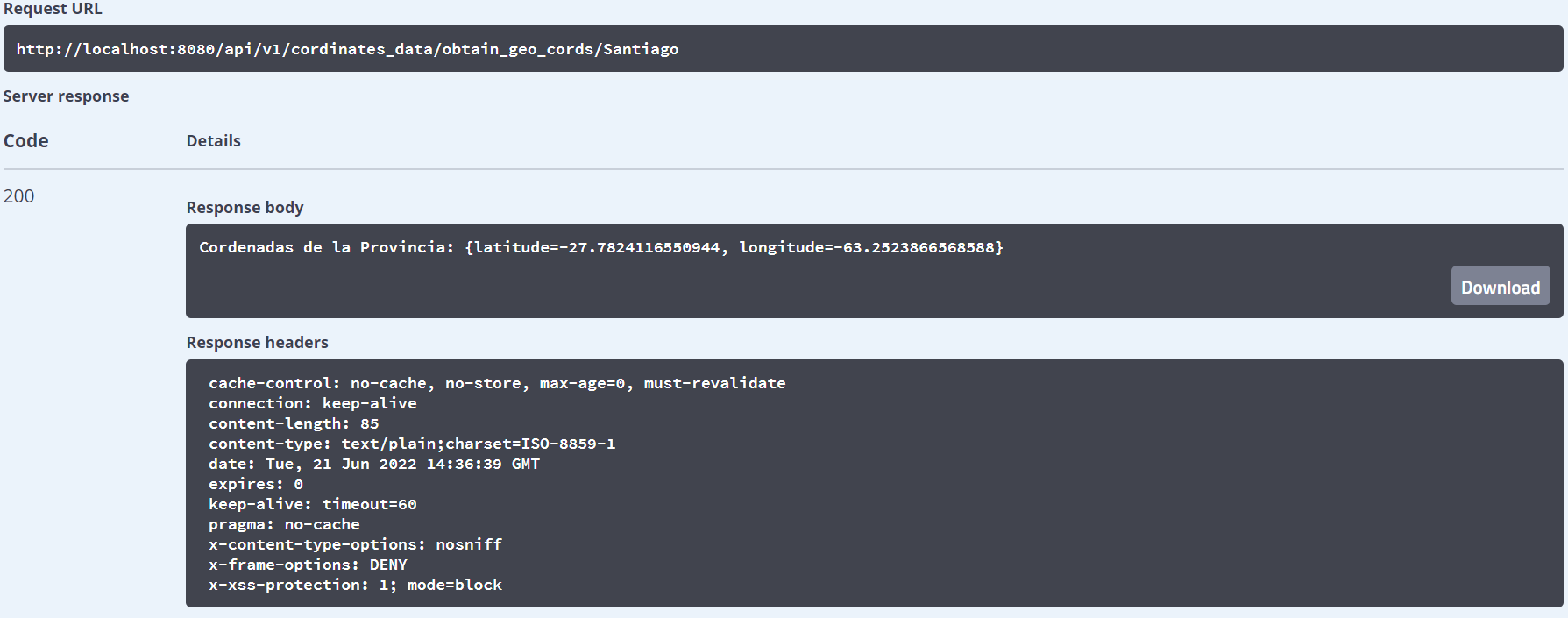Click the Response body heading

[x=245, y=207]
